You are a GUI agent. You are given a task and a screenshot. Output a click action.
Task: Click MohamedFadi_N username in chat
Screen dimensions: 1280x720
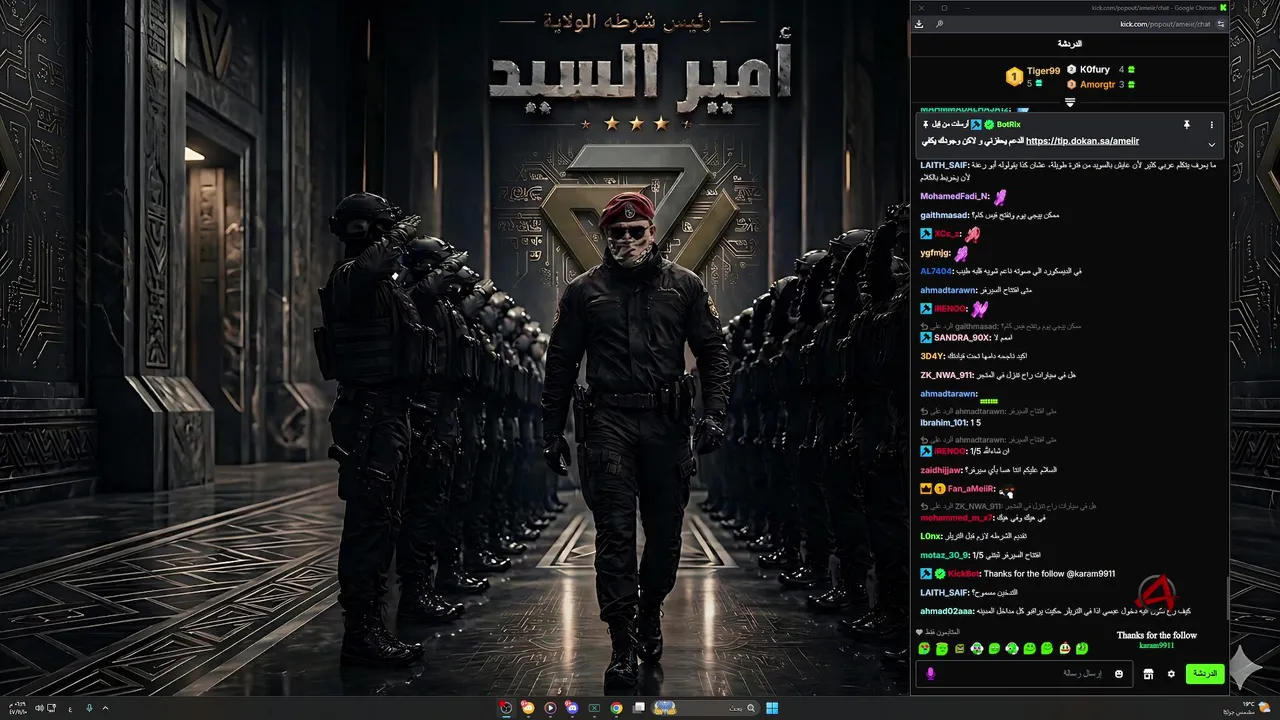coord(954,196)
